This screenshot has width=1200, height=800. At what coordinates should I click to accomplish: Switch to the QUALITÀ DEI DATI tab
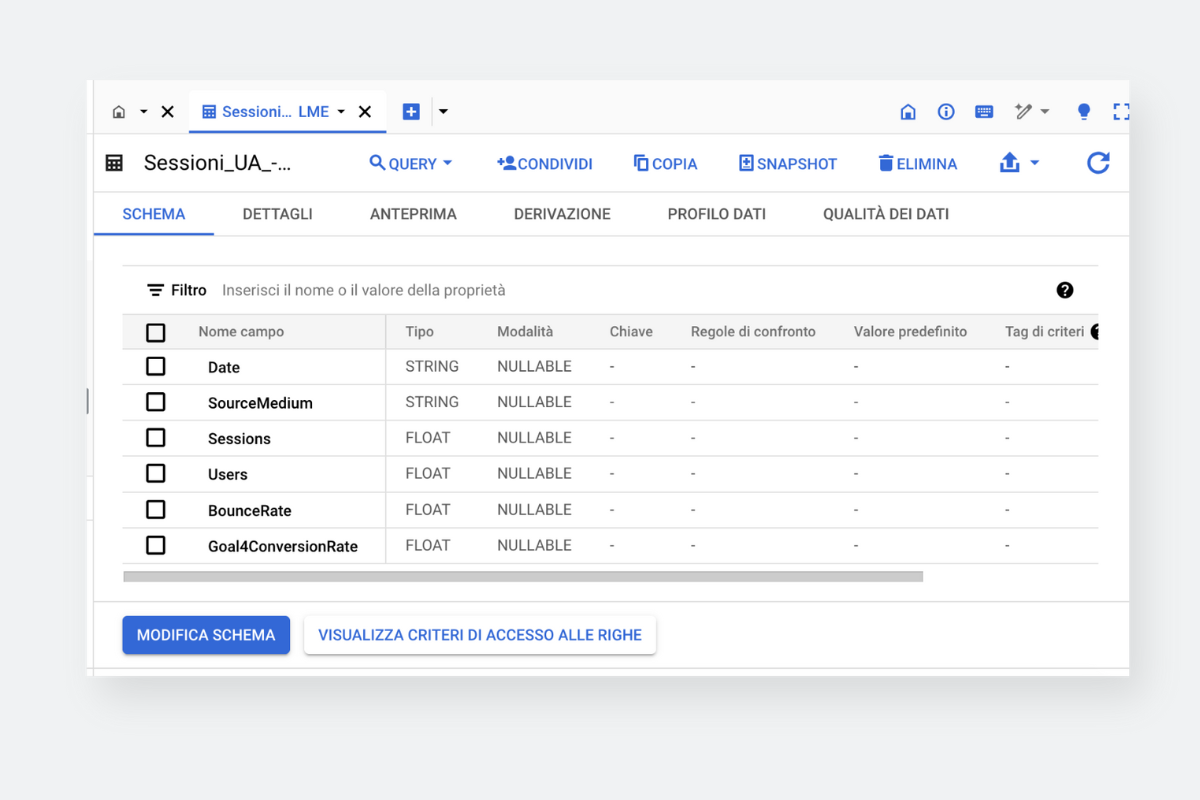886,214
